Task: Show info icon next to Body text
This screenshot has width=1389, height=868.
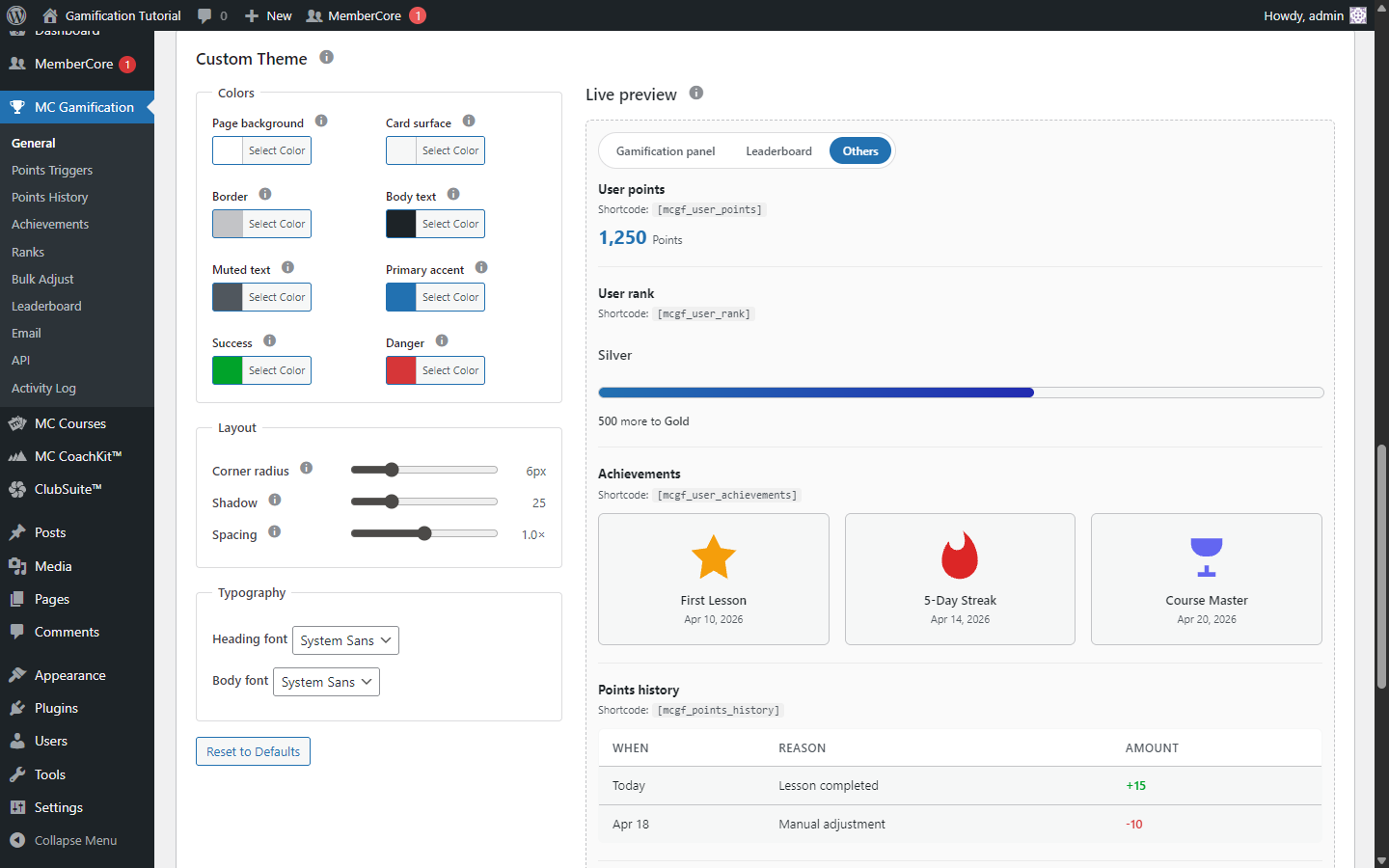Action: 453,194
